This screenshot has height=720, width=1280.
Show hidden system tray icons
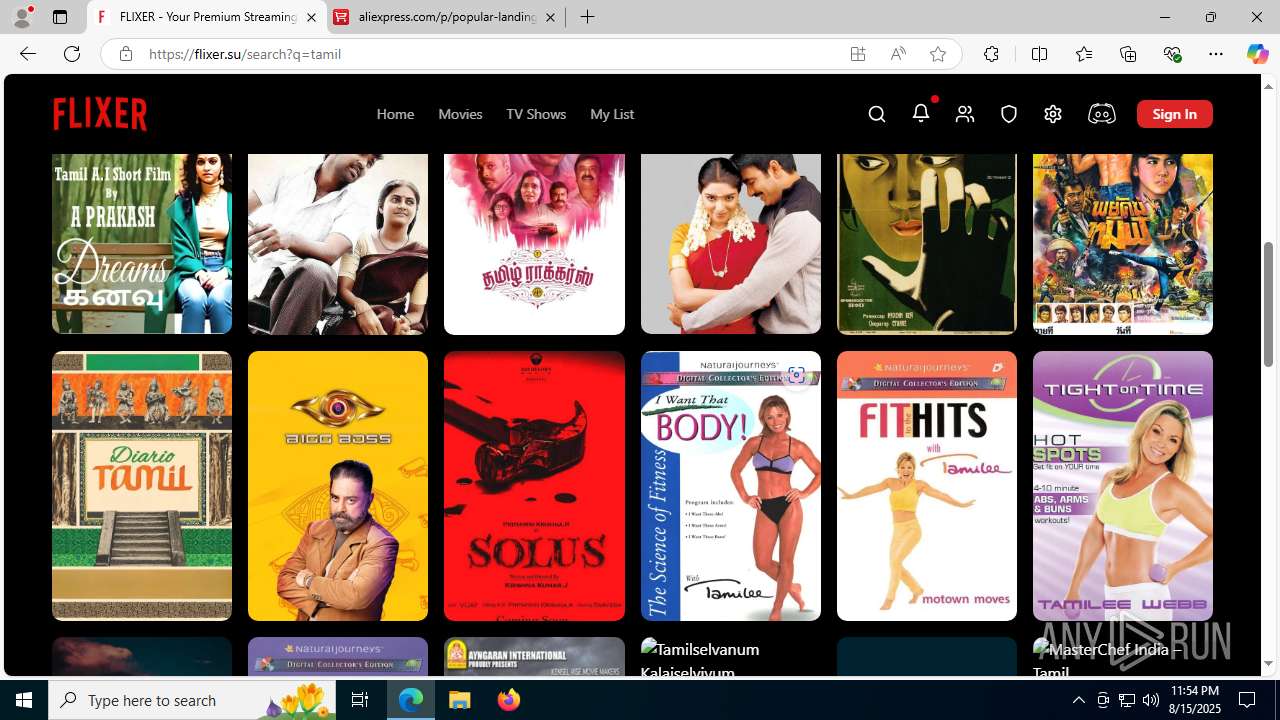point(1079,700)
